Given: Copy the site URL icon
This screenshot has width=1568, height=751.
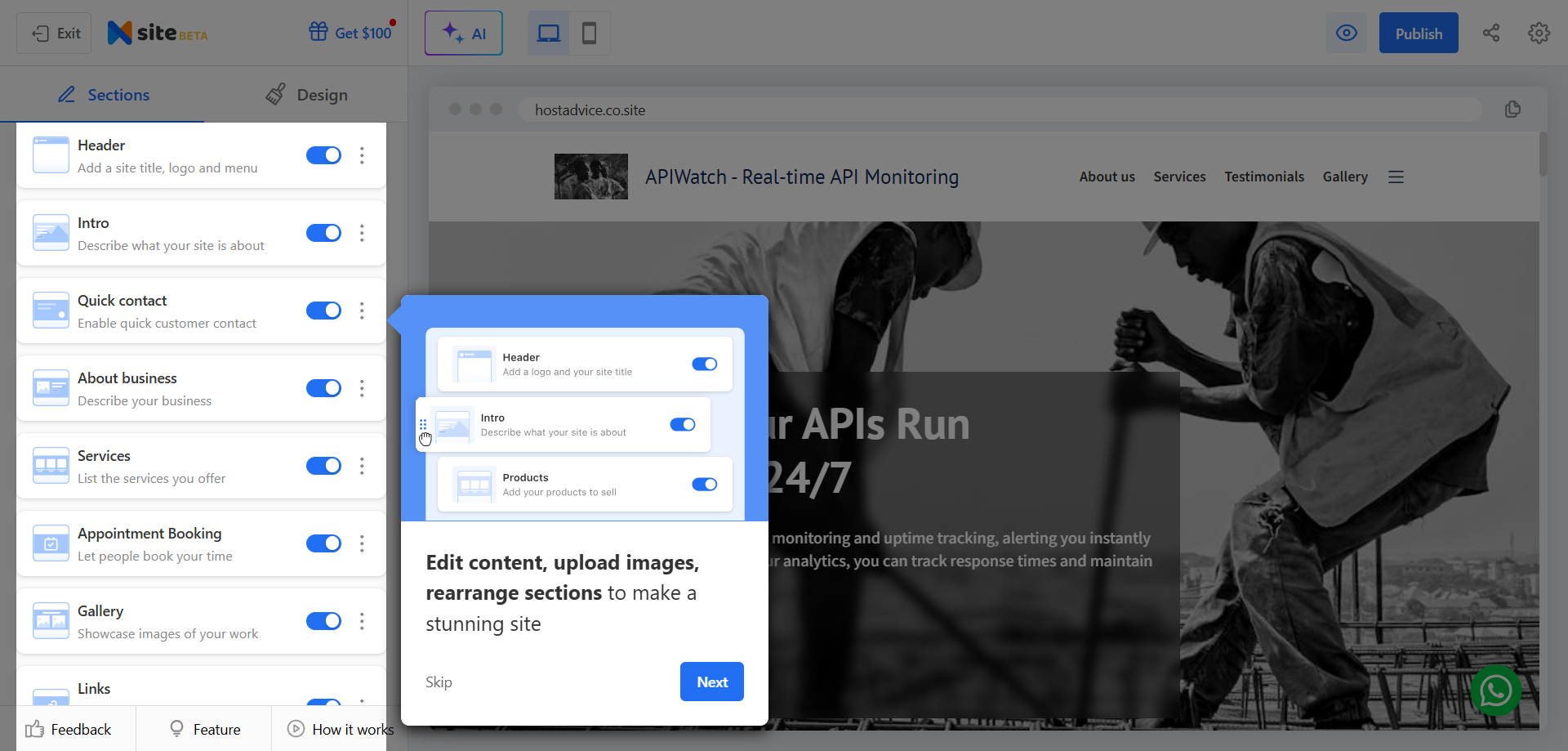Looking at the screenshot, I should point(1512,110).
